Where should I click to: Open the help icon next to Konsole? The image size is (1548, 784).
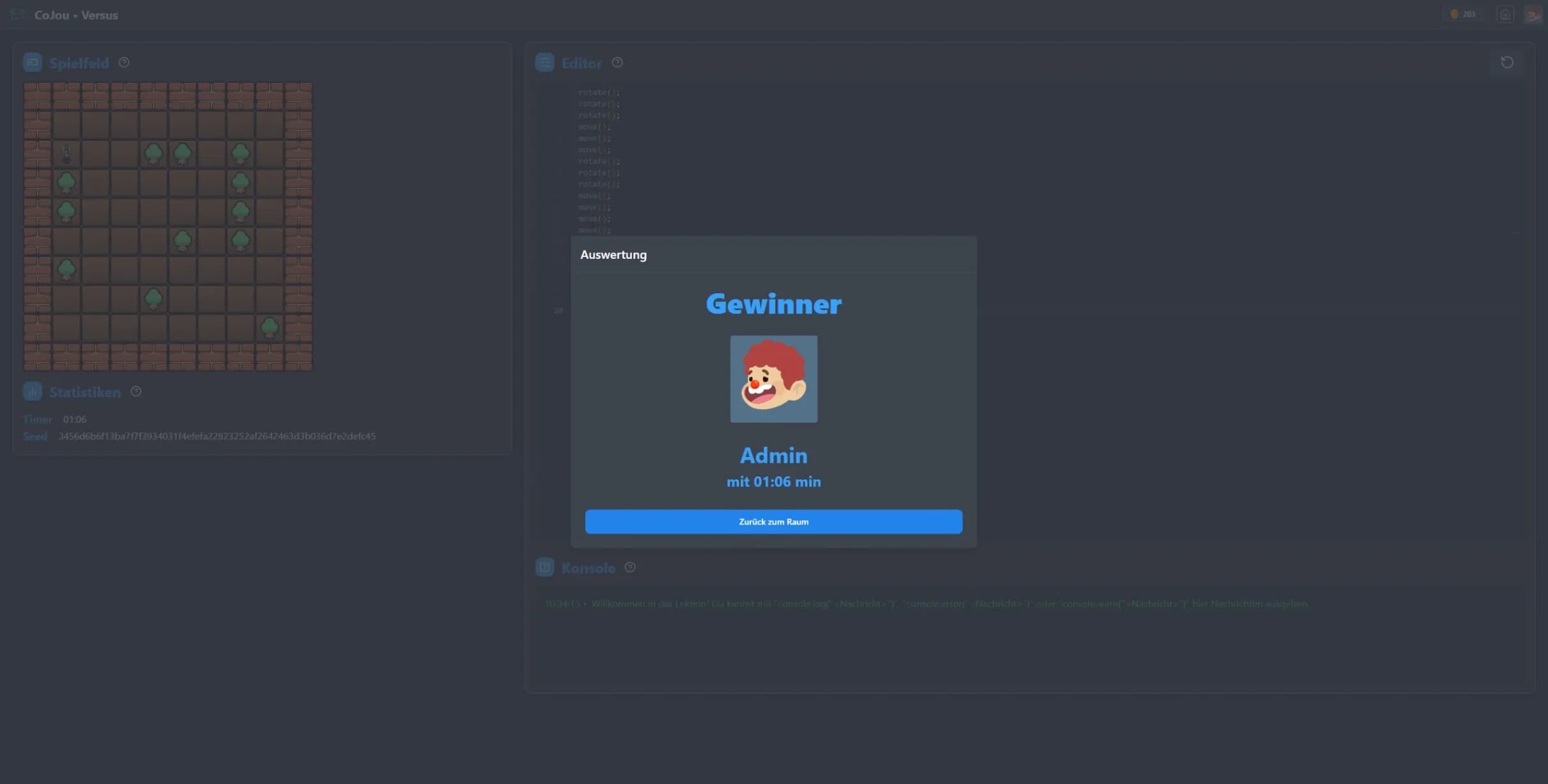coord(630,567)
